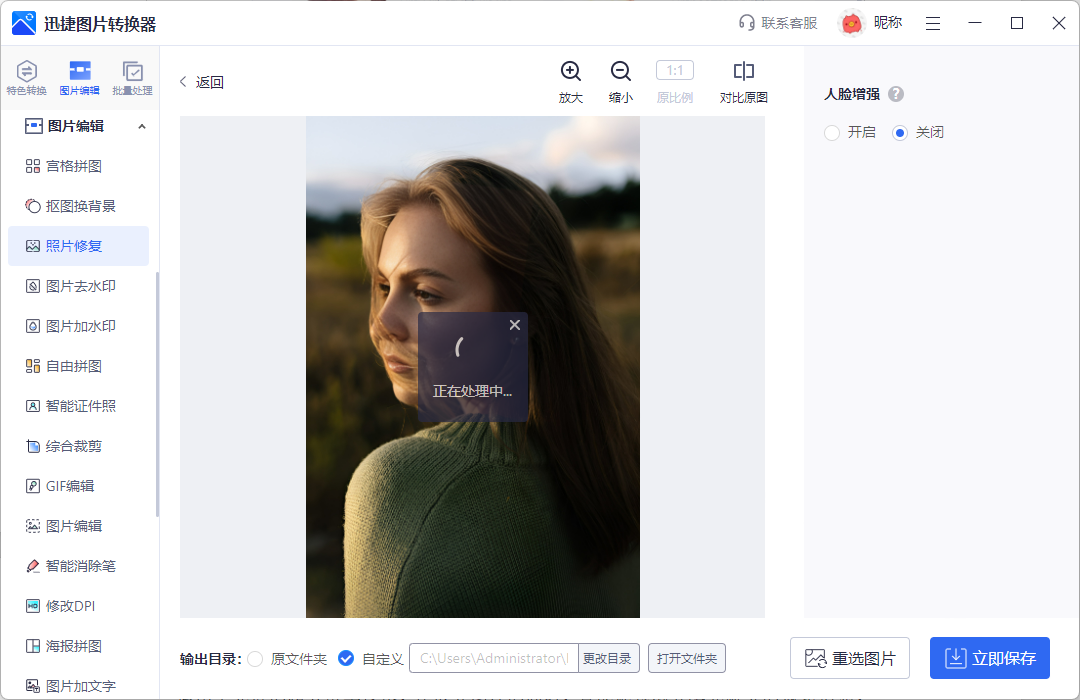Save now with 立即保存
The height and width of the screenshot is (700, 1080).
pos(990,658)
